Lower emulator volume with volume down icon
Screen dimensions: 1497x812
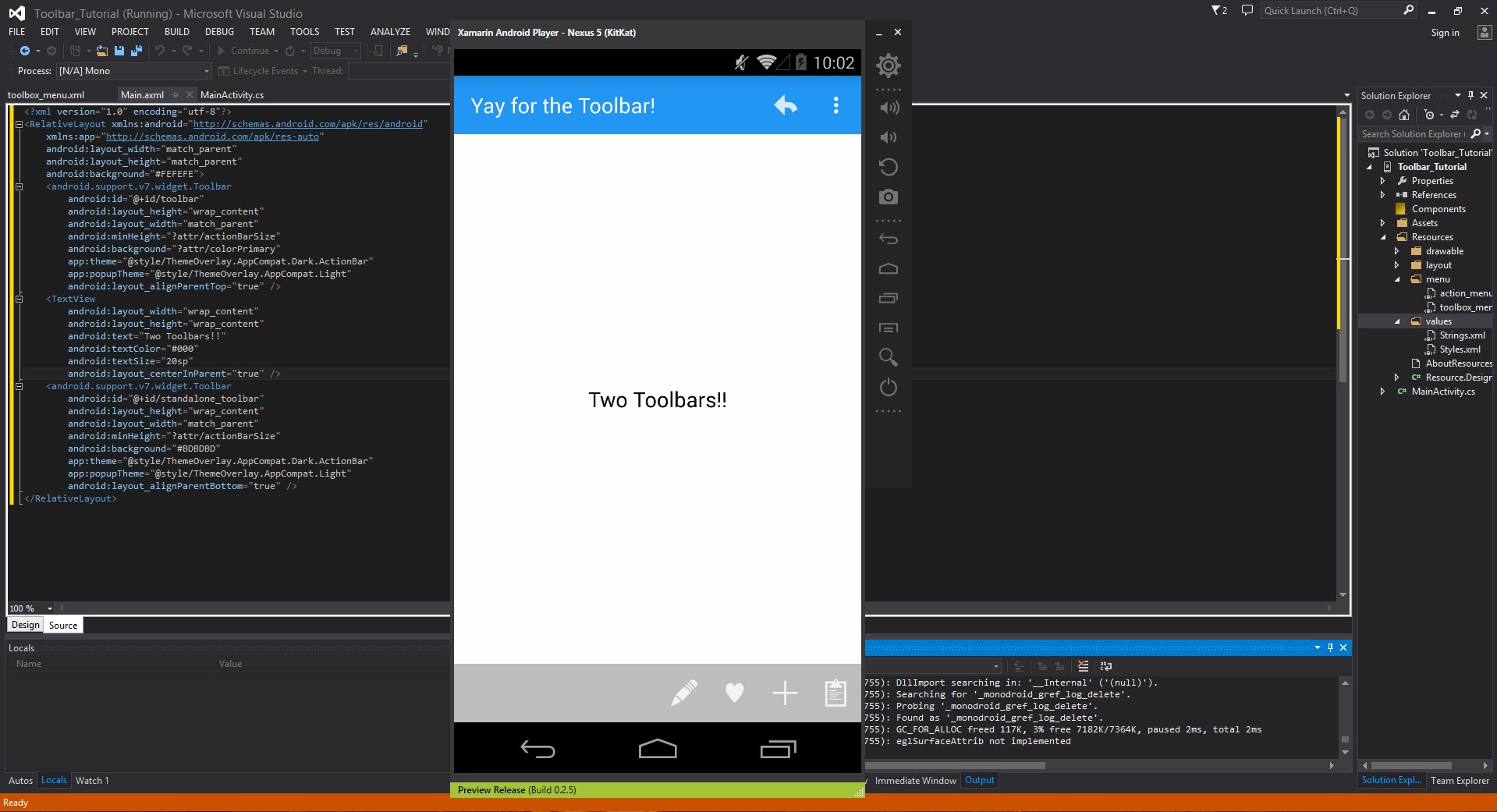888,137
